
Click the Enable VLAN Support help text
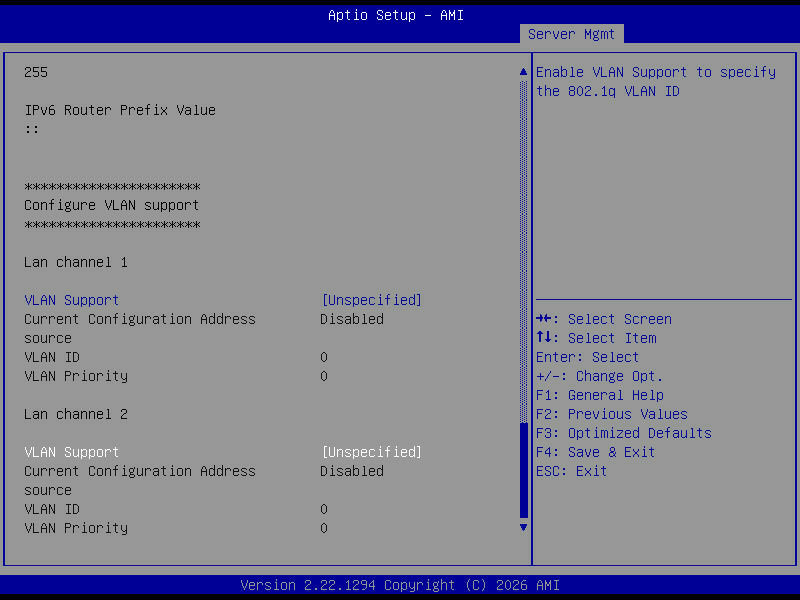coord(656,82)
